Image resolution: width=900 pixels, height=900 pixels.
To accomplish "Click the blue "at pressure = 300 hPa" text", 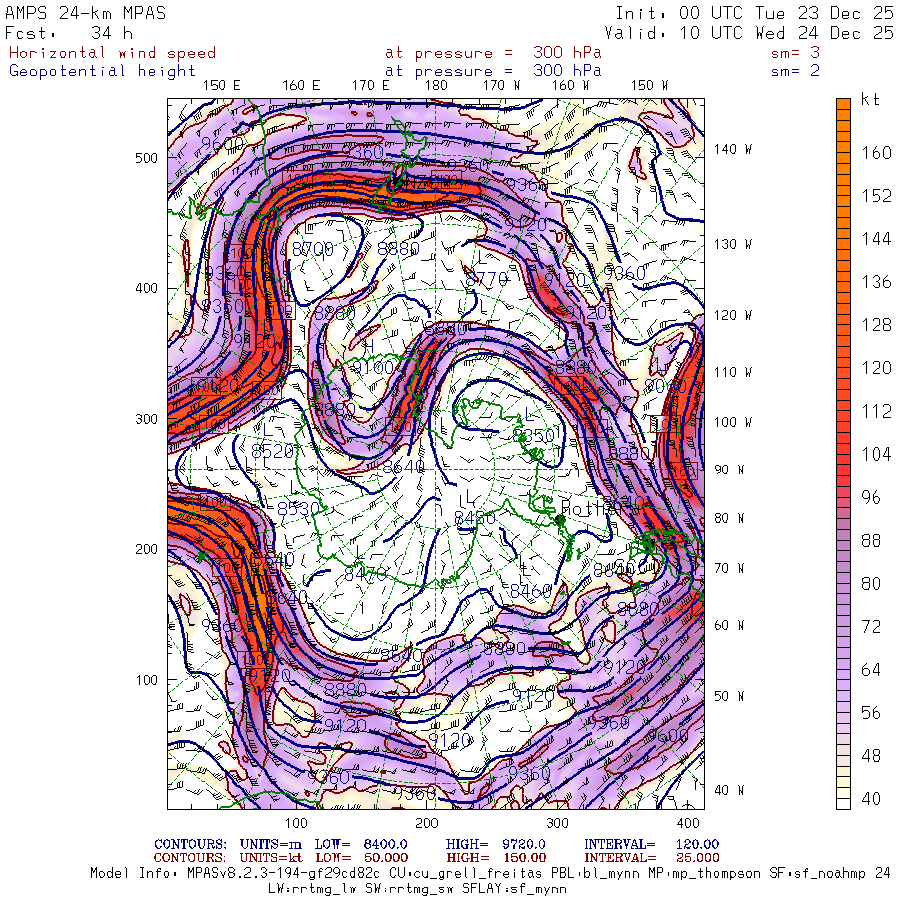I will pyautogui.click(x=493, y=71).
